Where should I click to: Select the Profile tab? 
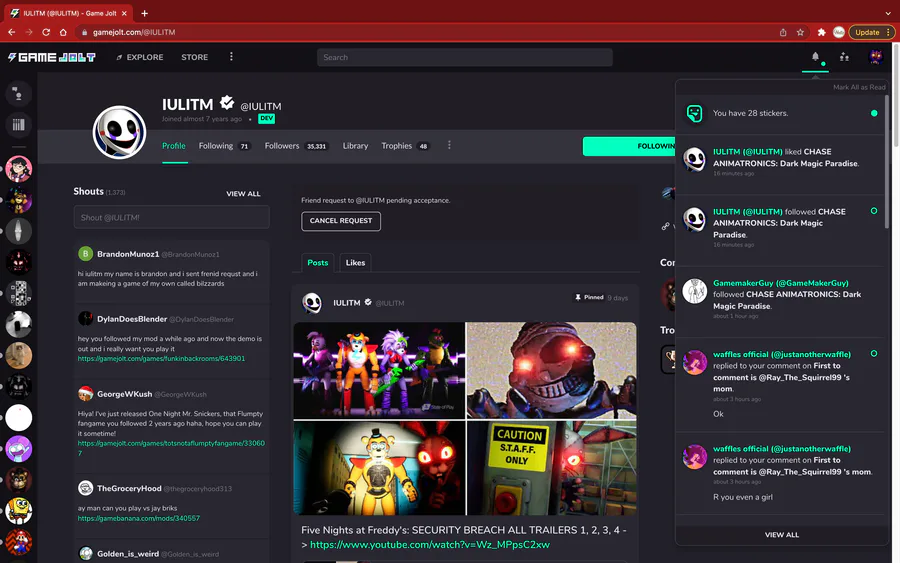pyautogui.click(x=174, y=146)
